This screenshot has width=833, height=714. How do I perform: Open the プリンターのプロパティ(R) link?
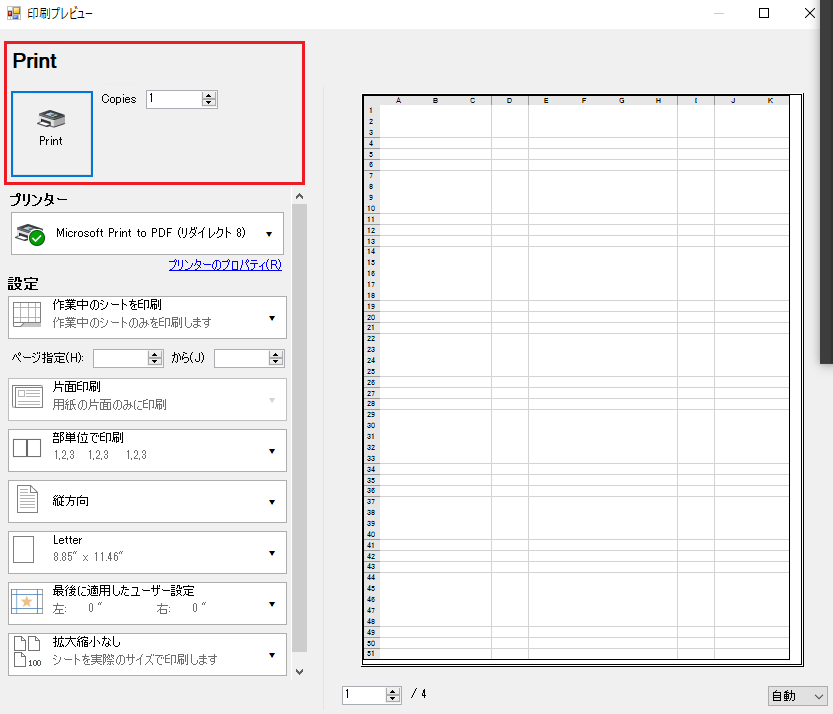click(x=225, y=265)
